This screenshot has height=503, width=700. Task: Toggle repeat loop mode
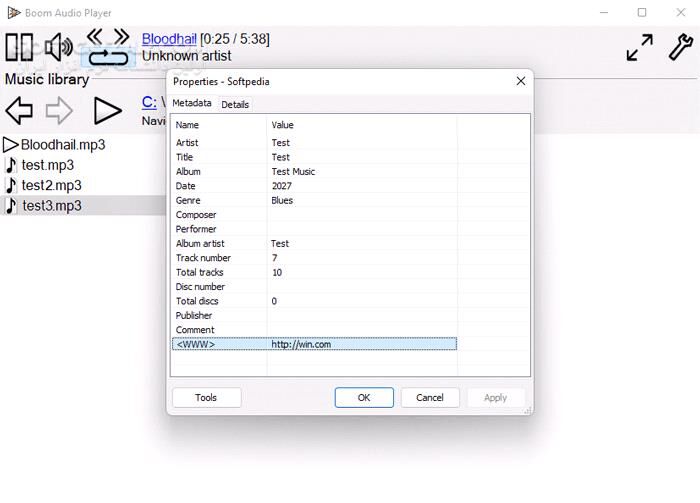[x=108, y=57]
